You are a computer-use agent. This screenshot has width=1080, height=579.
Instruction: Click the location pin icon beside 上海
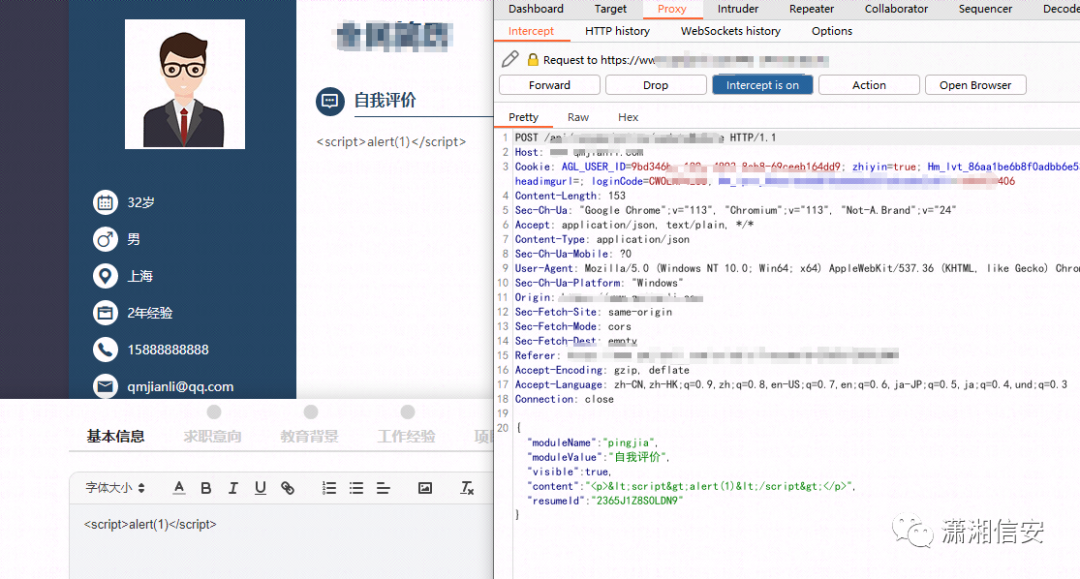coord(105,276)
